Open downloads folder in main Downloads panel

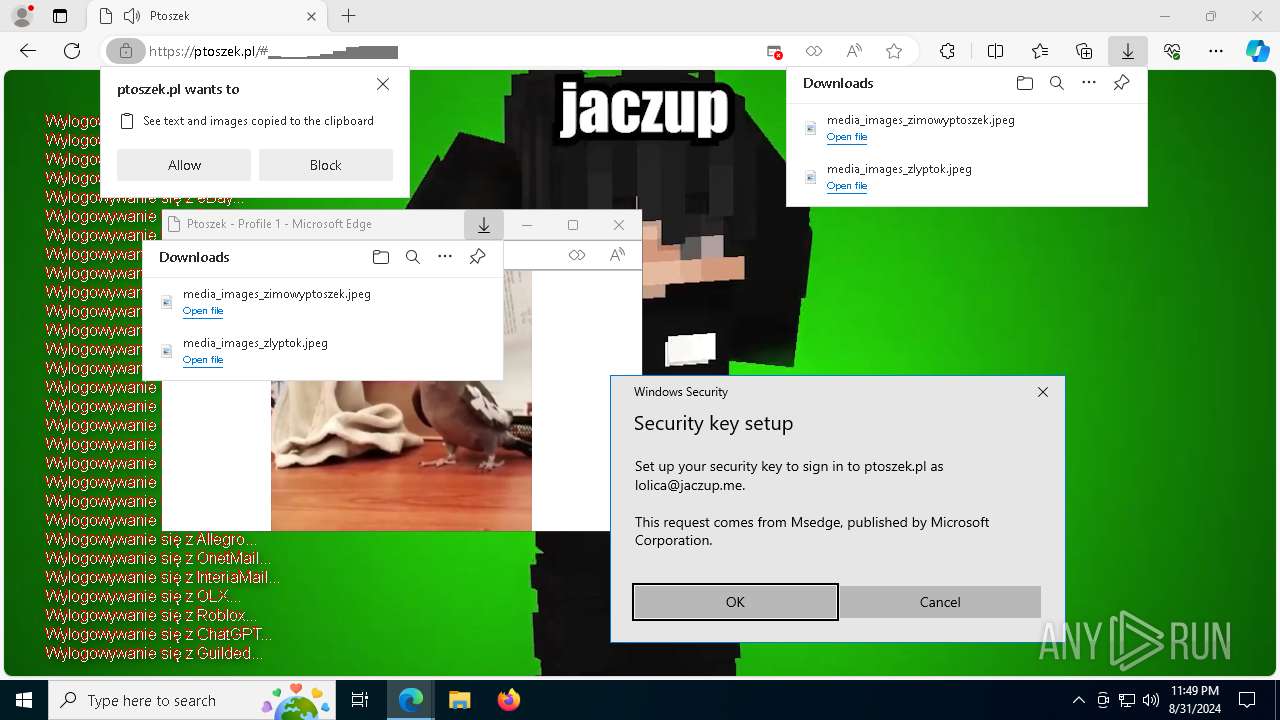pyautogui.click(x=1024, y=83)
